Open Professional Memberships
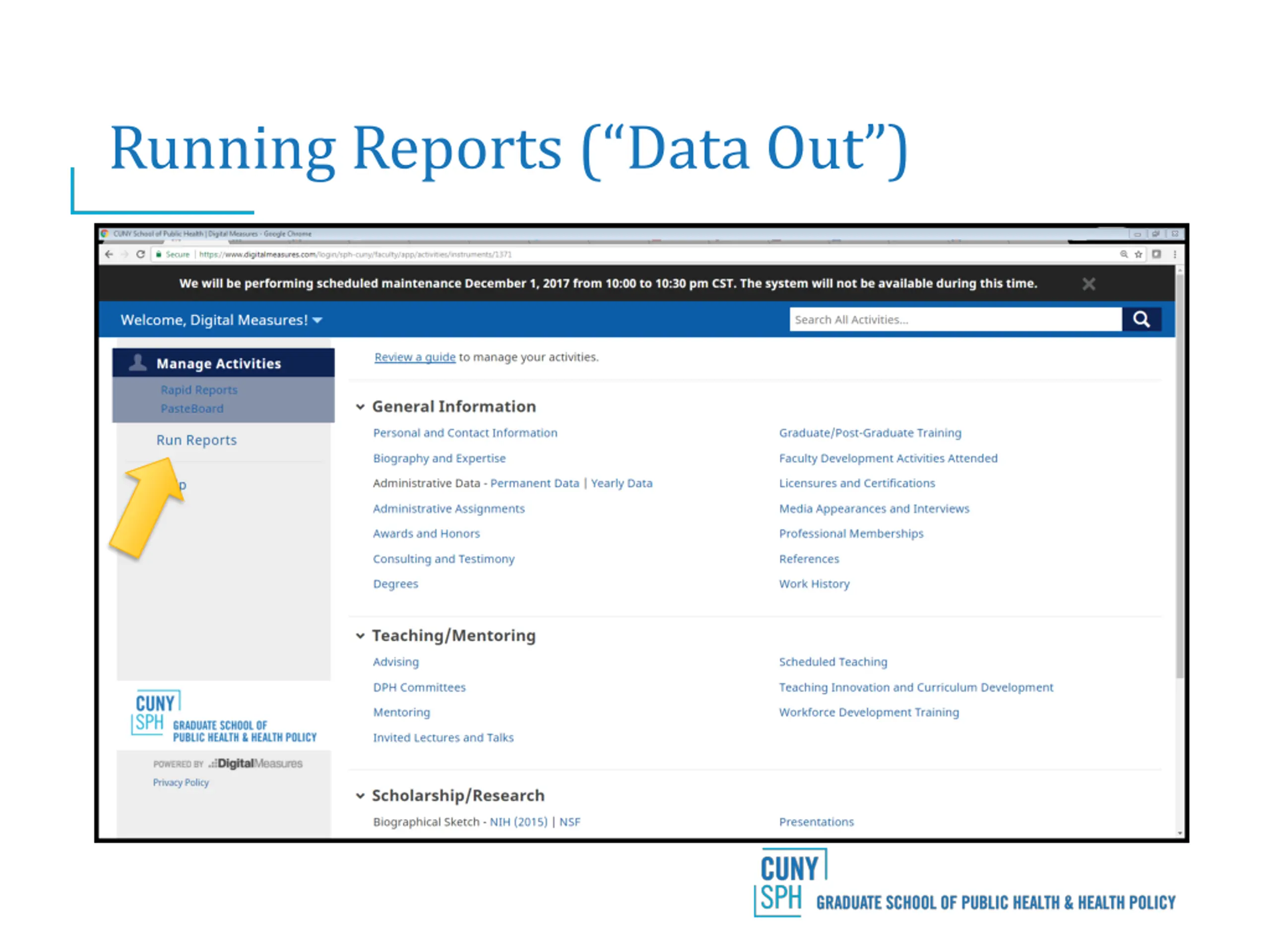This screenshot has width=1270, height=952. pos(851,534)
